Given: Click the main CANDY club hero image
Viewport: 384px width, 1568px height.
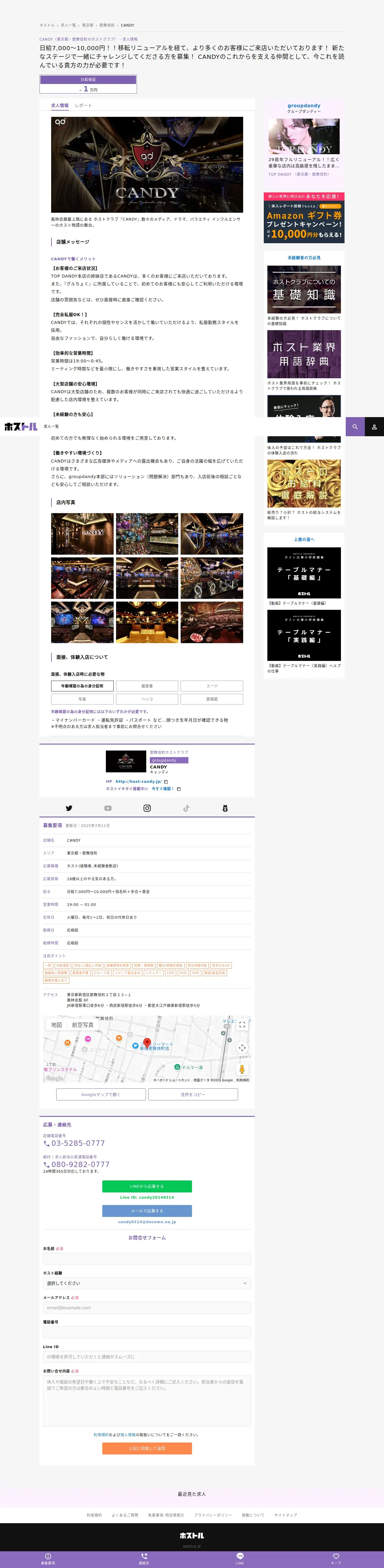Looking at the screenshot, I should (147, 164).
